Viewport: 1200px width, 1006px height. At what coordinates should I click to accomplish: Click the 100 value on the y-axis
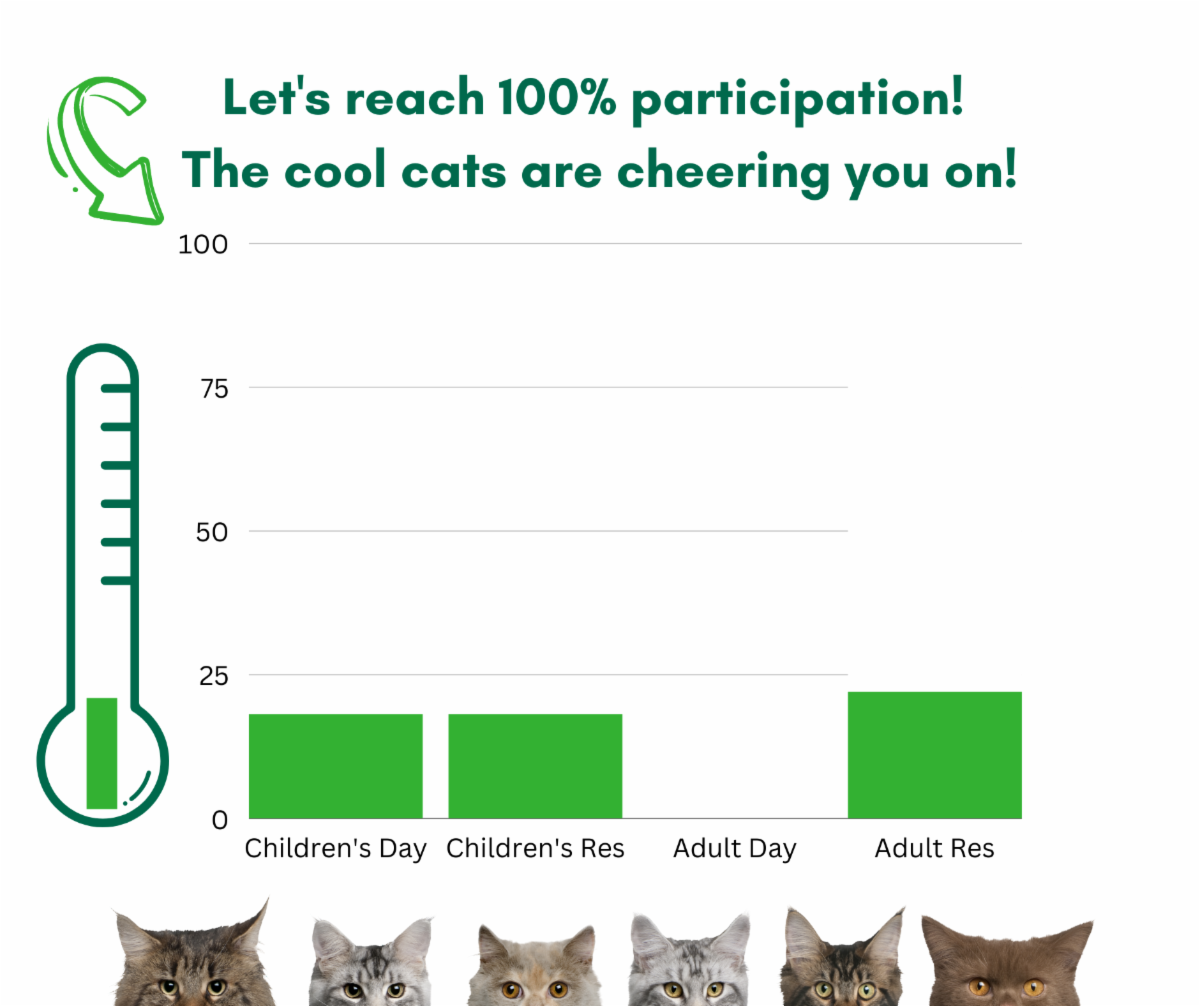pyautogui.click(x=203, y=244)
